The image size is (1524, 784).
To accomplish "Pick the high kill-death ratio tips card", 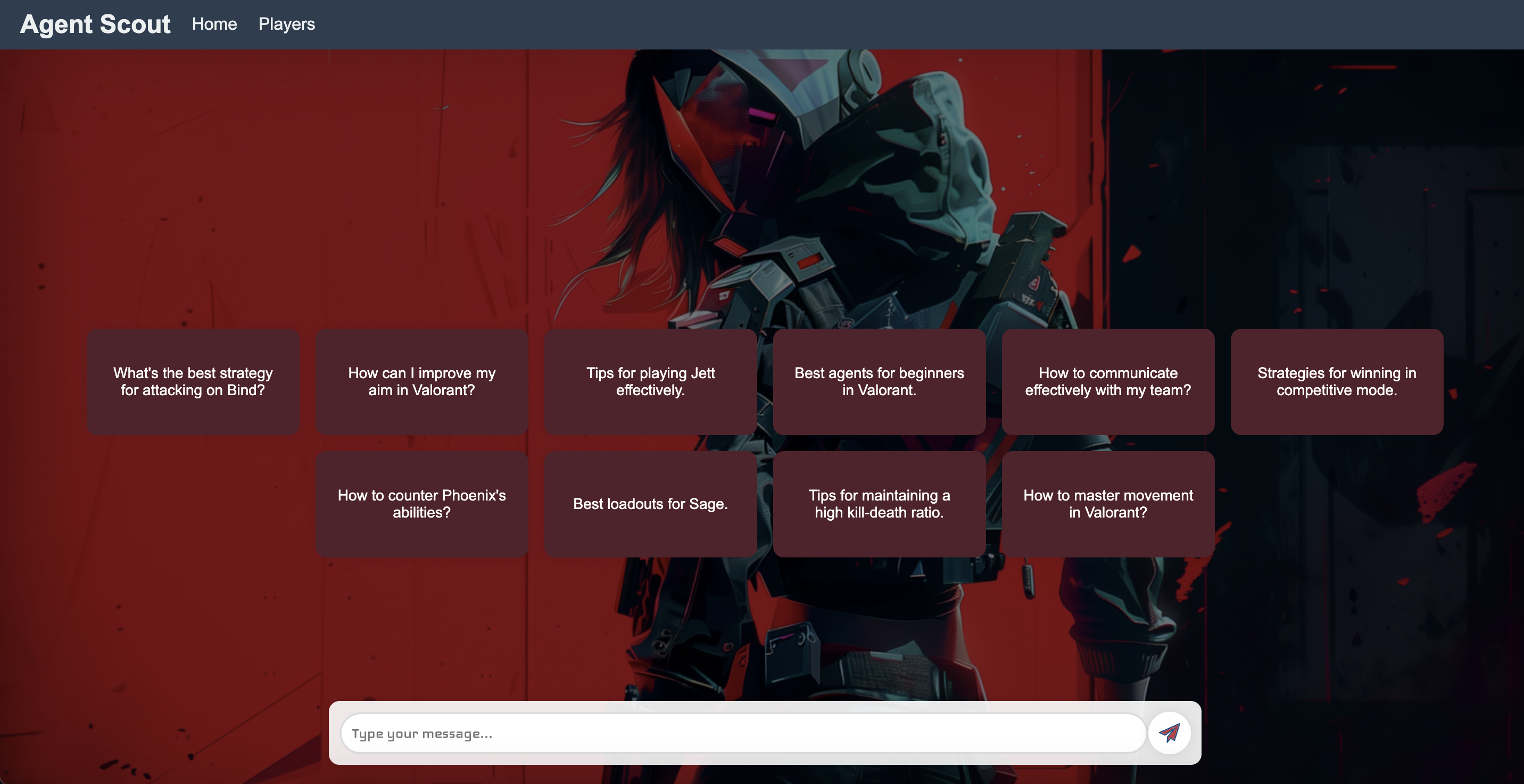I will (x=879, y=504).
